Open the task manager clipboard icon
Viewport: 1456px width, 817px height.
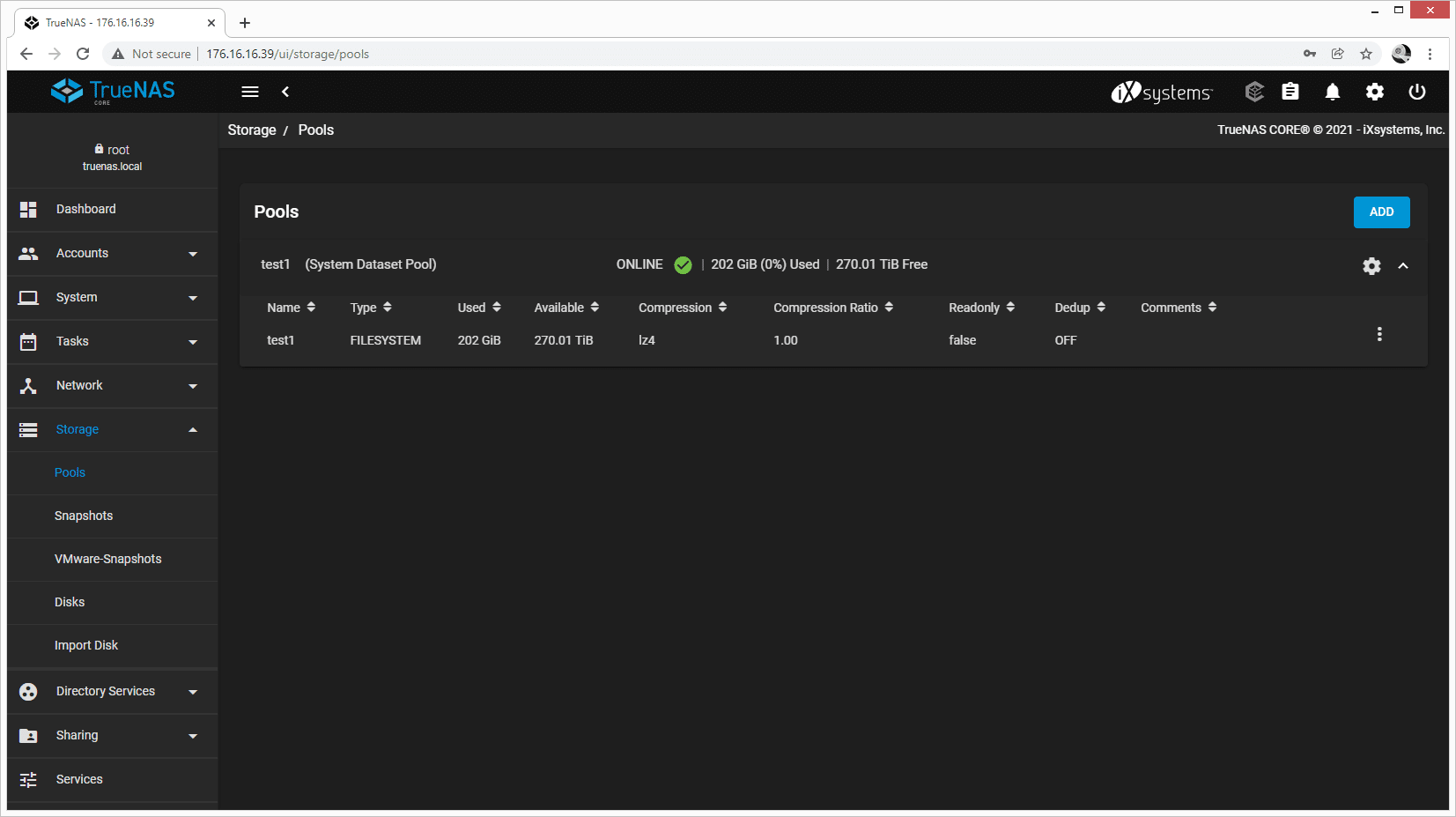click(1290, 92)
